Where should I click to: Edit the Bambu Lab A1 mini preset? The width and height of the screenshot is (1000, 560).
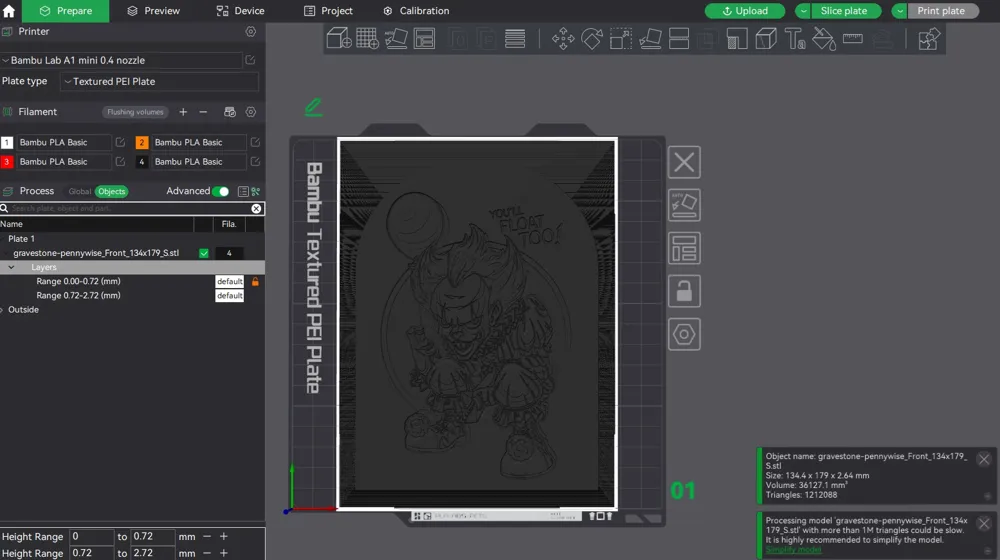click(x=250, y=60)
